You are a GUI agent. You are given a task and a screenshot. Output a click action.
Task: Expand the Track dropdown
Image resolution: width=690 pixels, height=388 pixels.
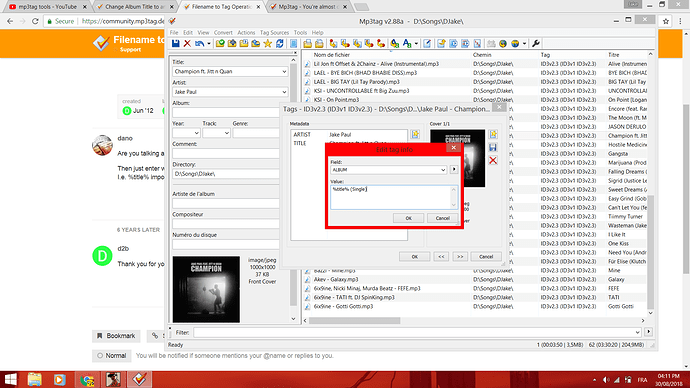[x=227, y=133]
